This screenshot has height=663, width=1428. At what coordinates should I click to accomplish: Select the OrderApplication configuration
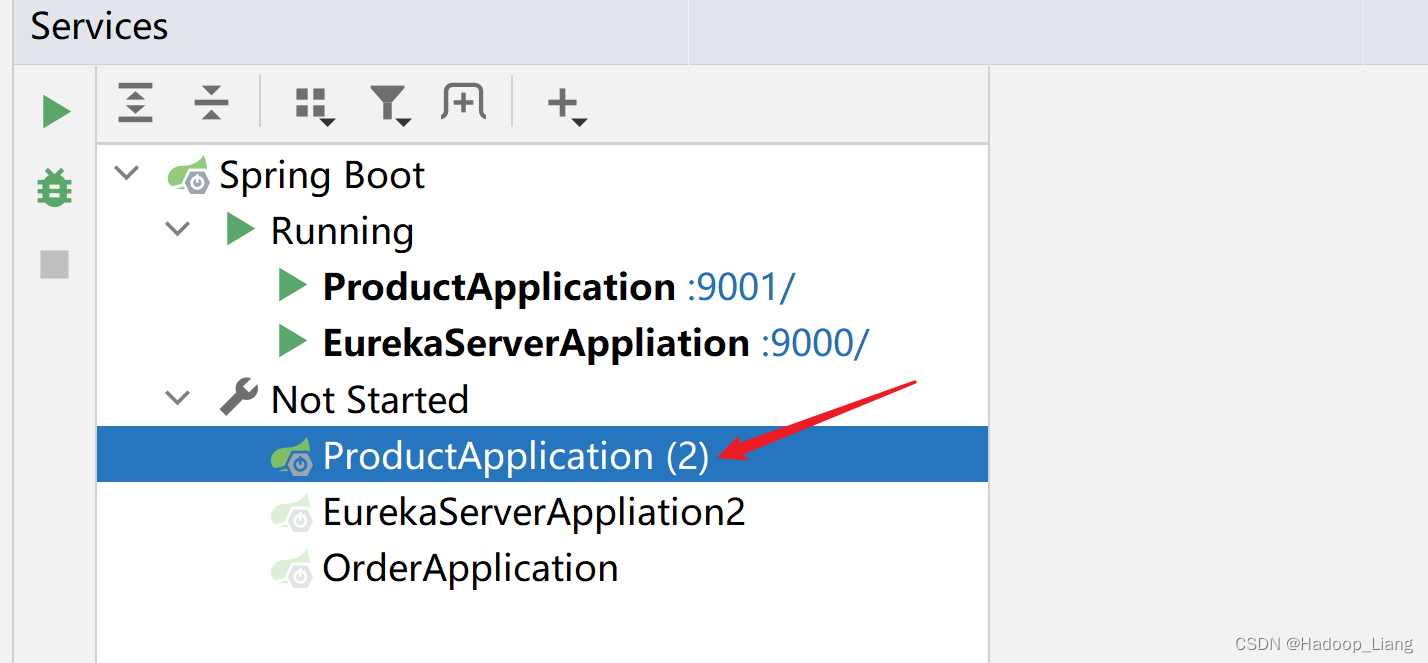click(x=470, y=568)
